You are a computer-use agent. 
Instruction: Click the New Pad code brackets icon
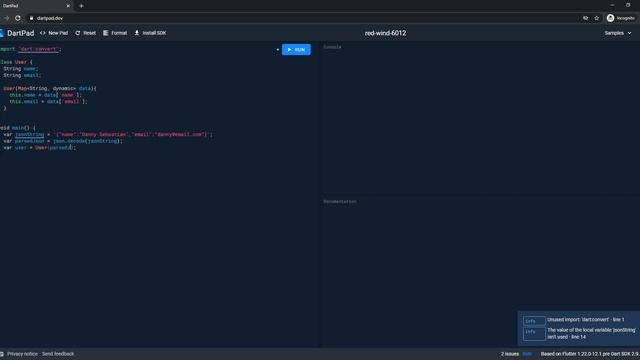42,33
